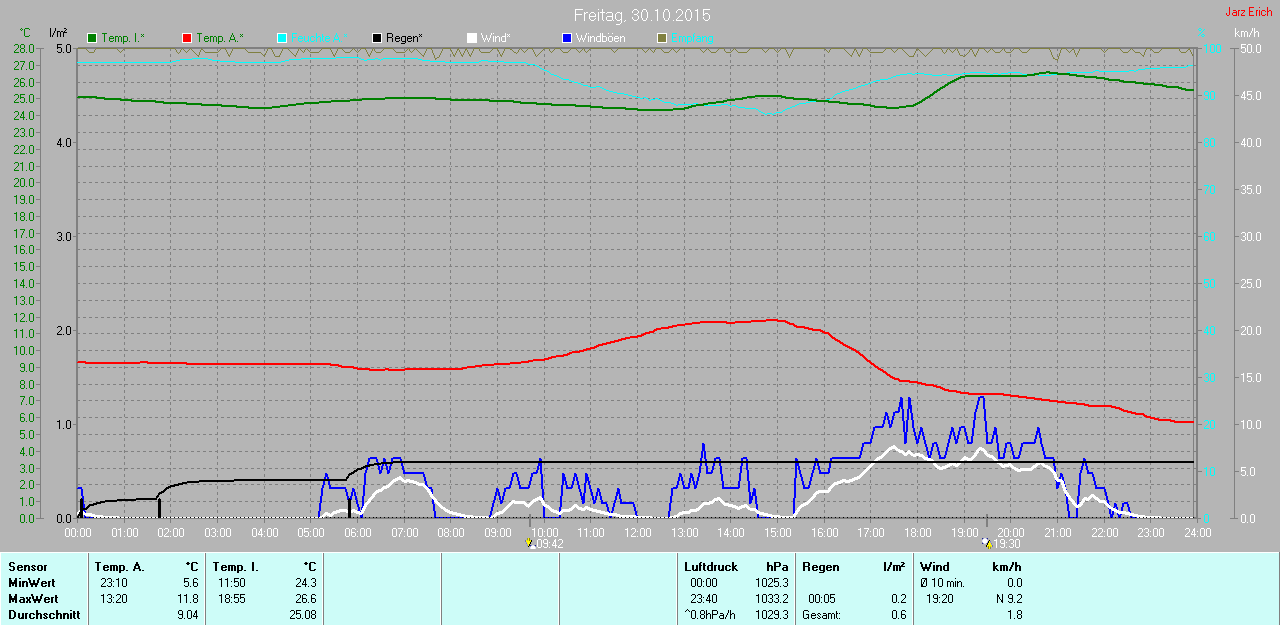Click the average wind value 1.8

click(x=1013, y=615)
